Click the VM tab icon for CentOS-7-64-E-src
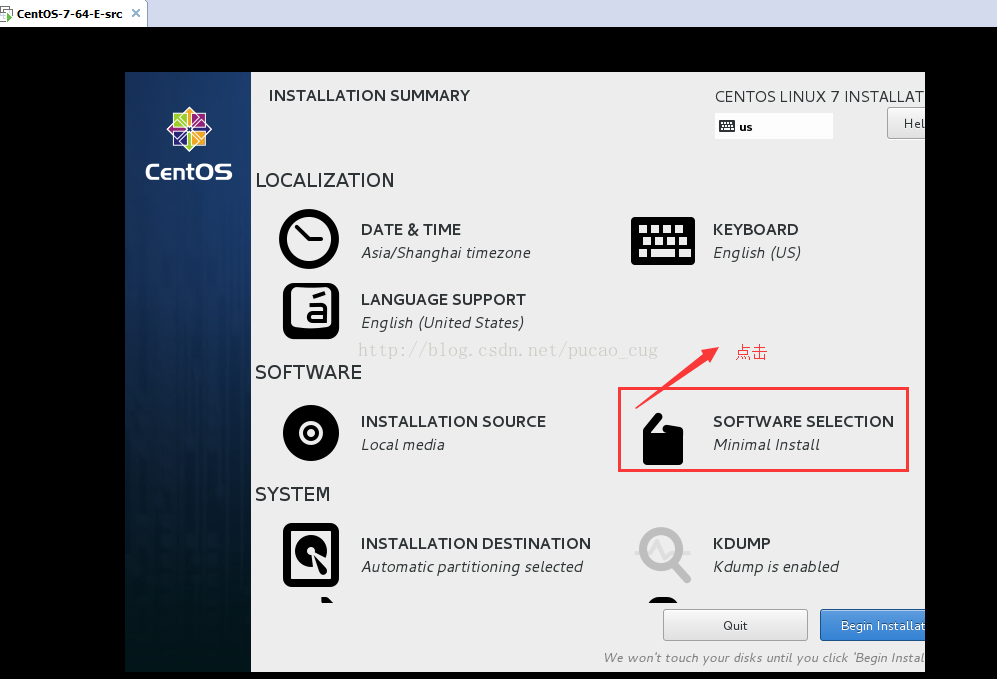Screen dimensions: 997x679 (x=6, y=13)
